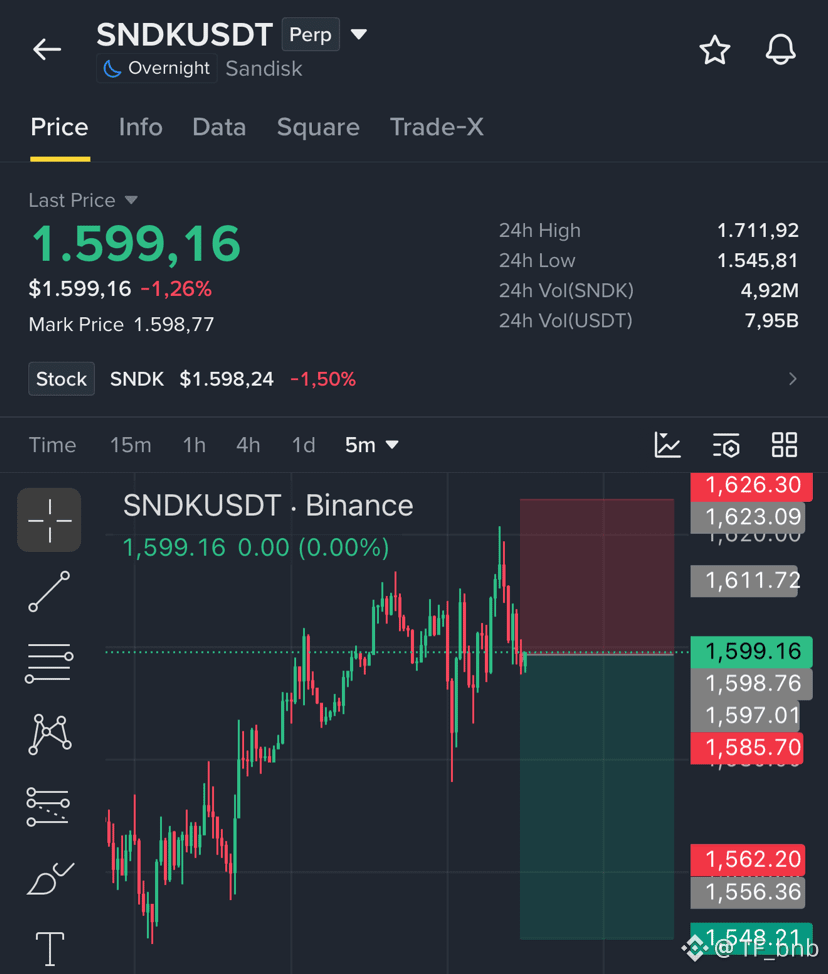Click the 24h Low value 1.545,81
This screenshot has height=974, width=828.
coord(758,260)
